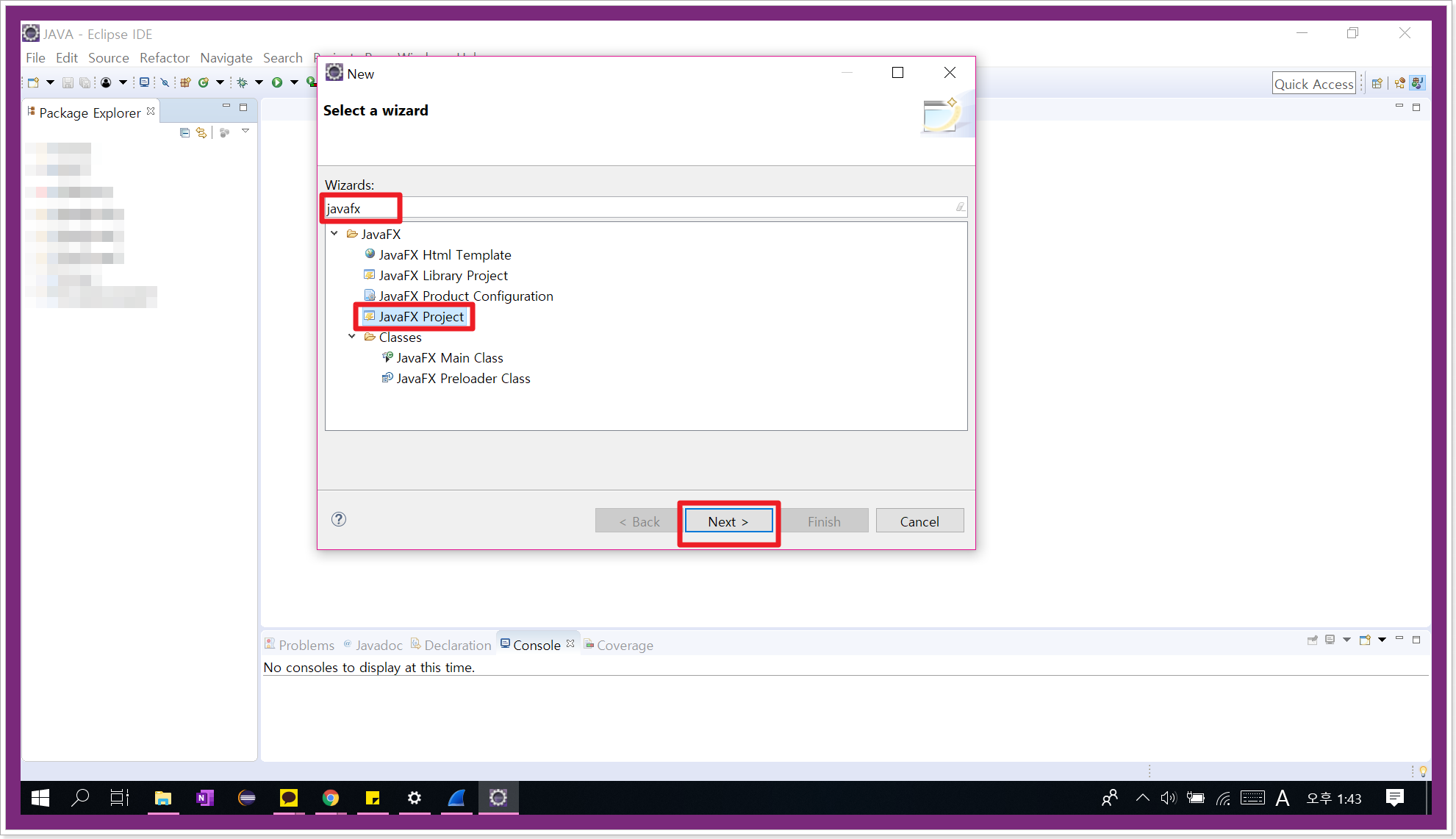Open the New wizard dropdown arrow
The image size is (1456, 839).
click(x=50, y=82)
